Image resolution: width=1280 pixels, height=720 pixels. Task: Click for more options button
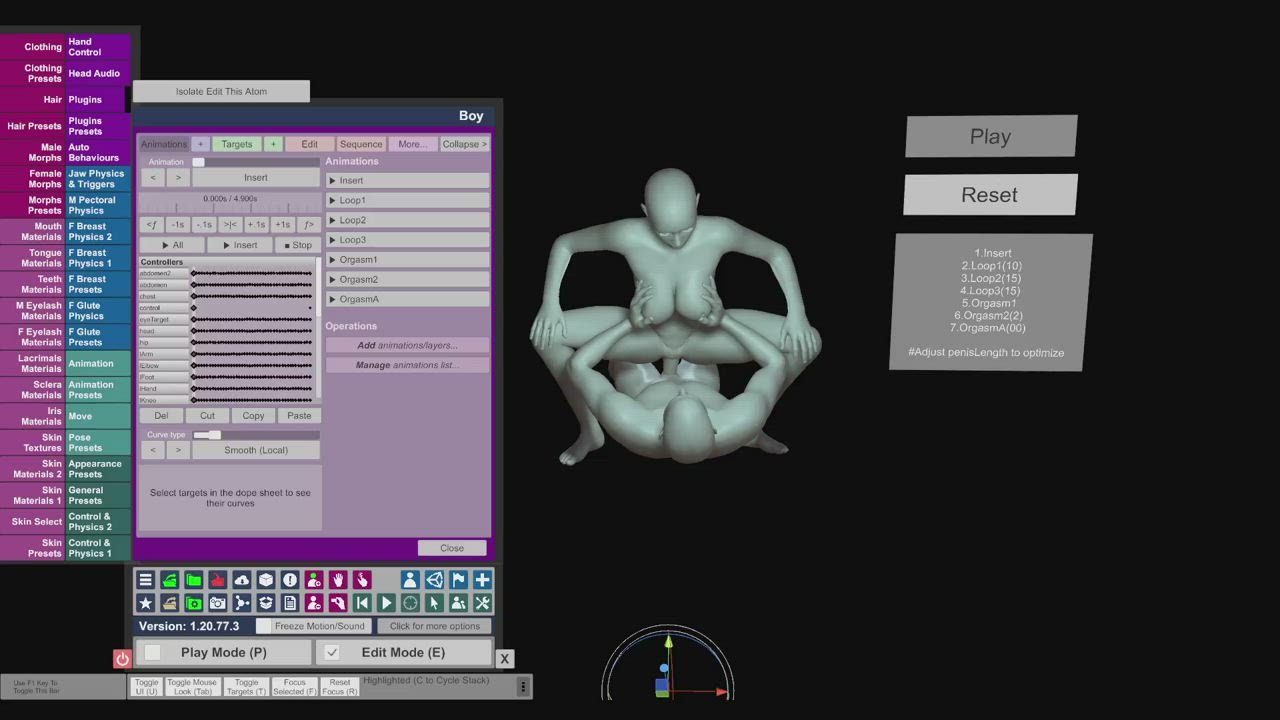435,626
